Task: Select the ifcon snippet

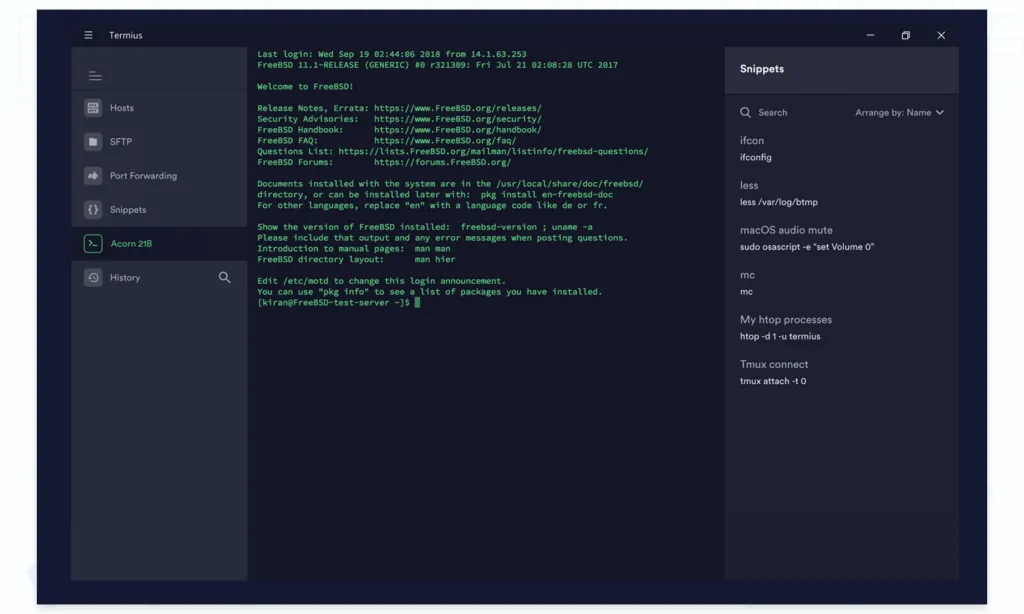Action: click(x=752, y=140)
